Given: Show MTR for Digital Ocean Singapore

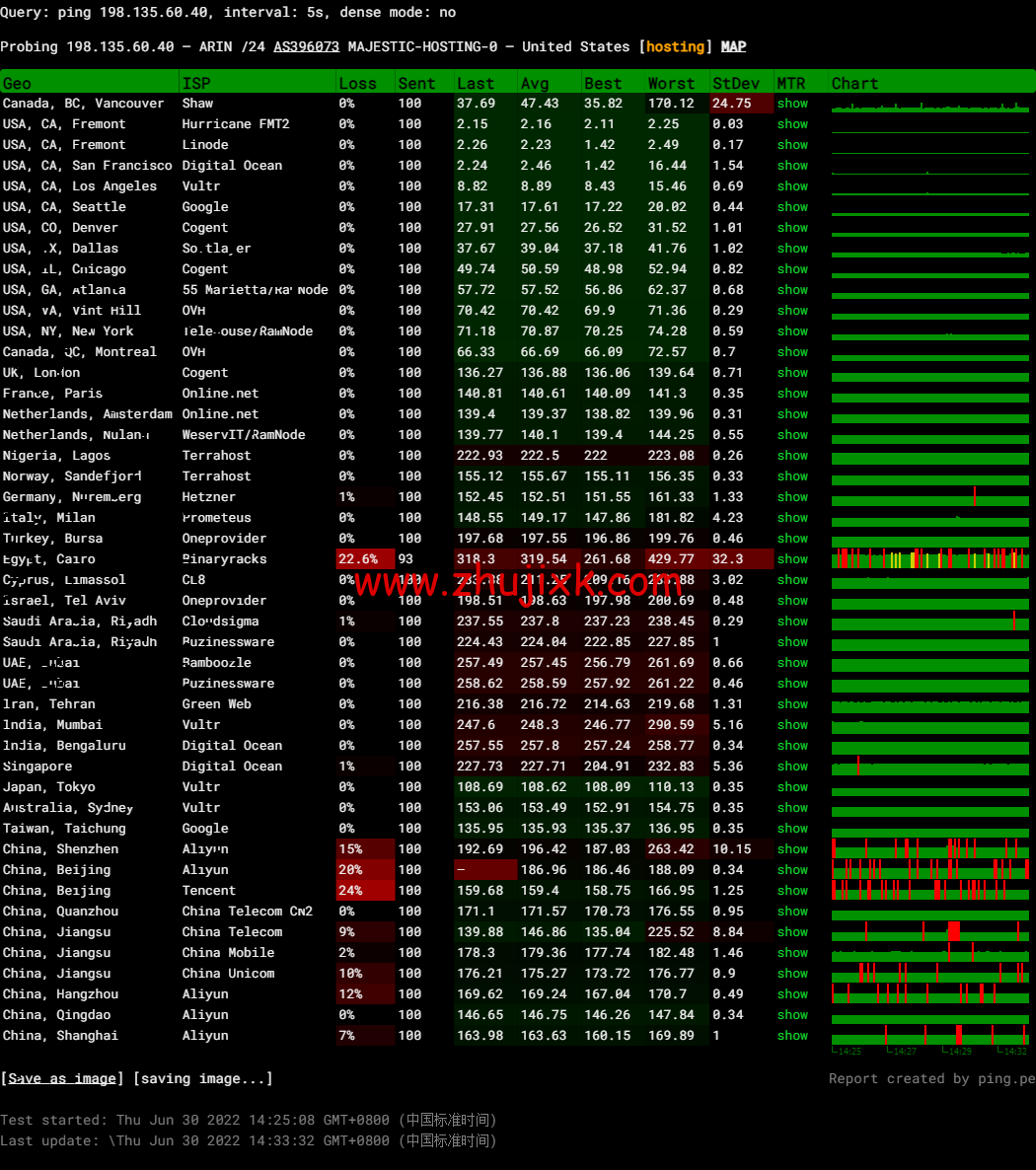Looking at the screenshot, I should click(793, 766).
